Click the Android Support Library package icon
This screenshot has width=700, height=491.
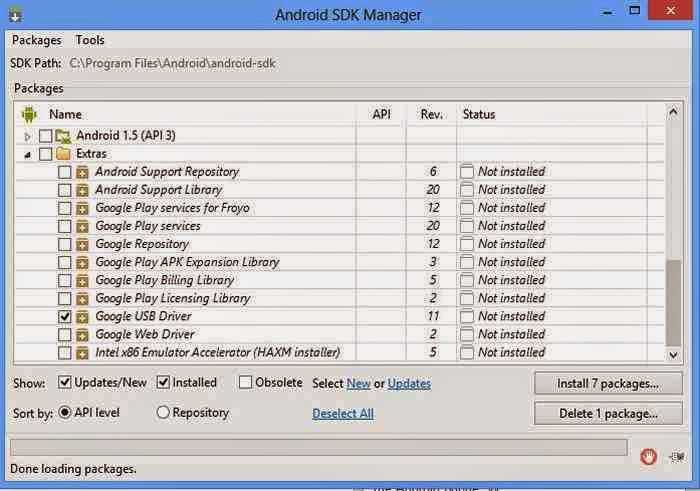click(x=82, y=190)
